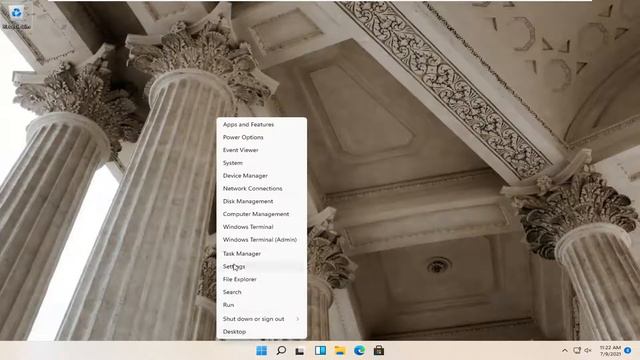Open the Windows Start button

(261, 351)
